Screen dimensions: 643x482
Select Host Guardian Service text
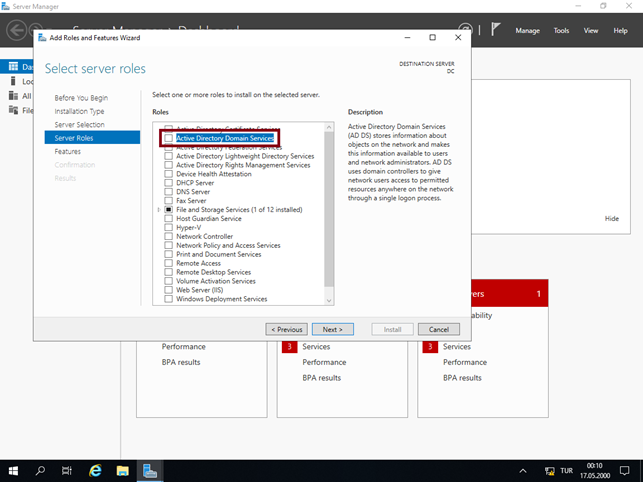tap(209, 219)
